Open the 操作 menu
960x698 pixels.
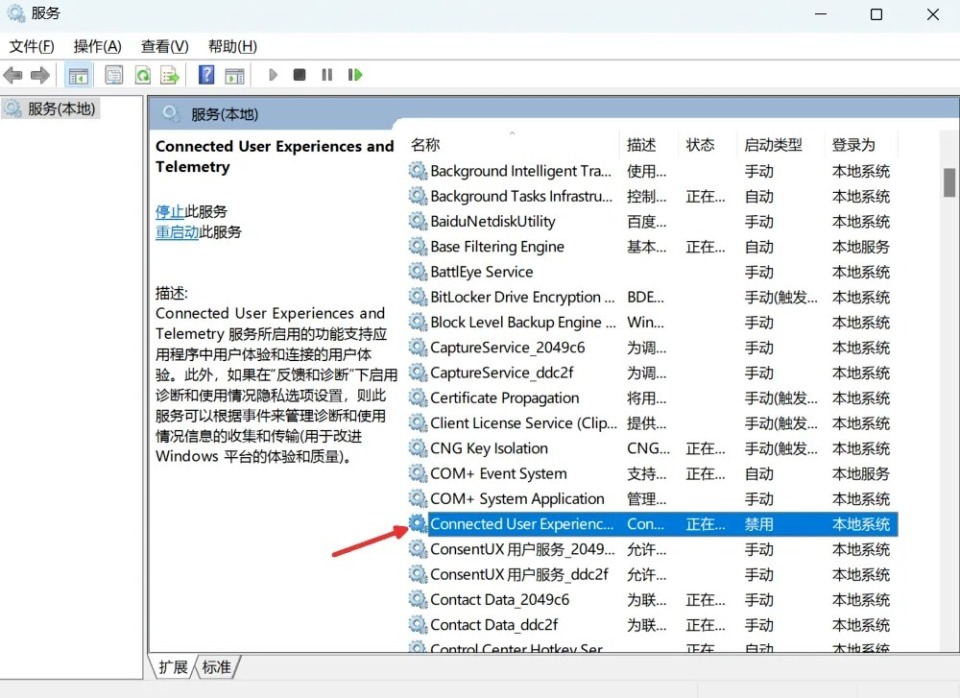click(x=96, y=45)
